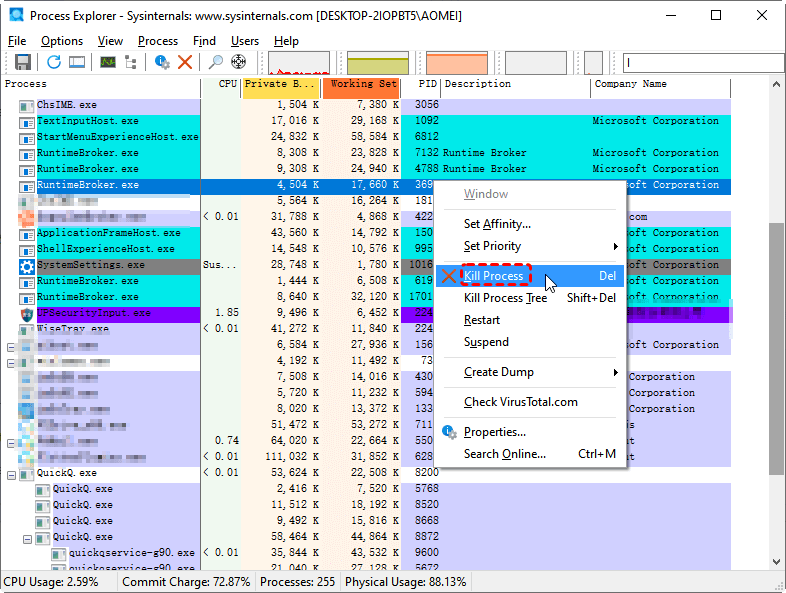The width and height of the screenshot is (786, 593).
Task: Click the ShellExperienceHost.exe process icon
Action: click(x=27, y=250)
